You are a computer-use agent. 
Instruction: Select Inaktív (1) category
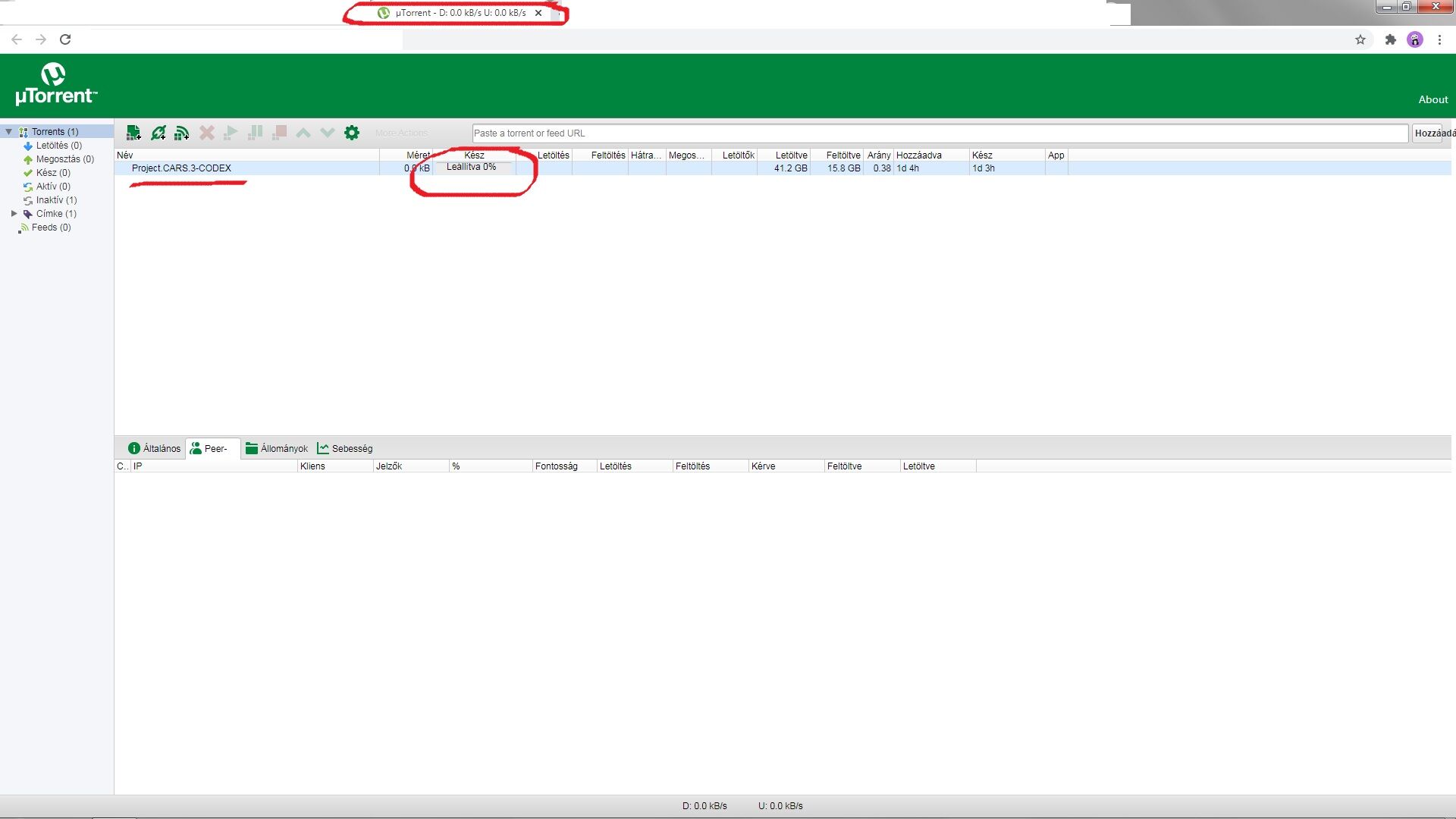tap(56, 200)
